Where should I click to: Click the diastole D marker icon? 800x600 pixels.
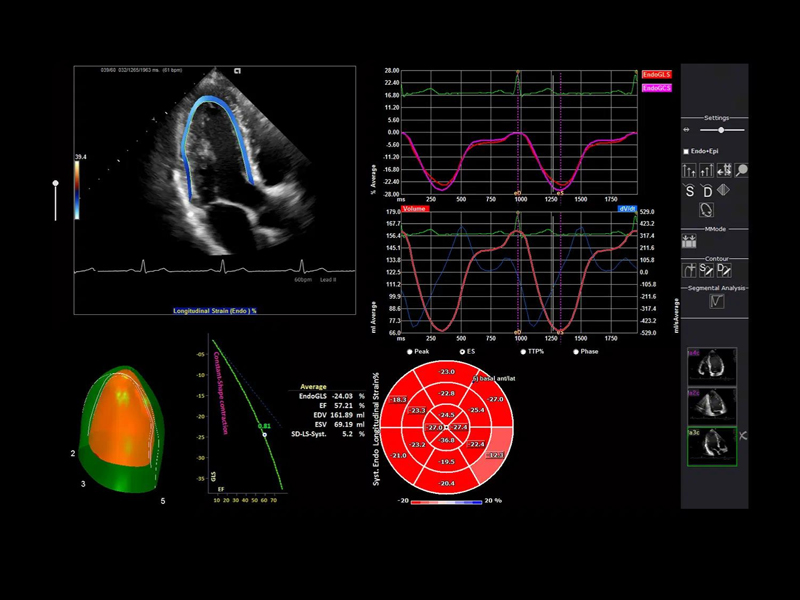(x=706, y=191)
